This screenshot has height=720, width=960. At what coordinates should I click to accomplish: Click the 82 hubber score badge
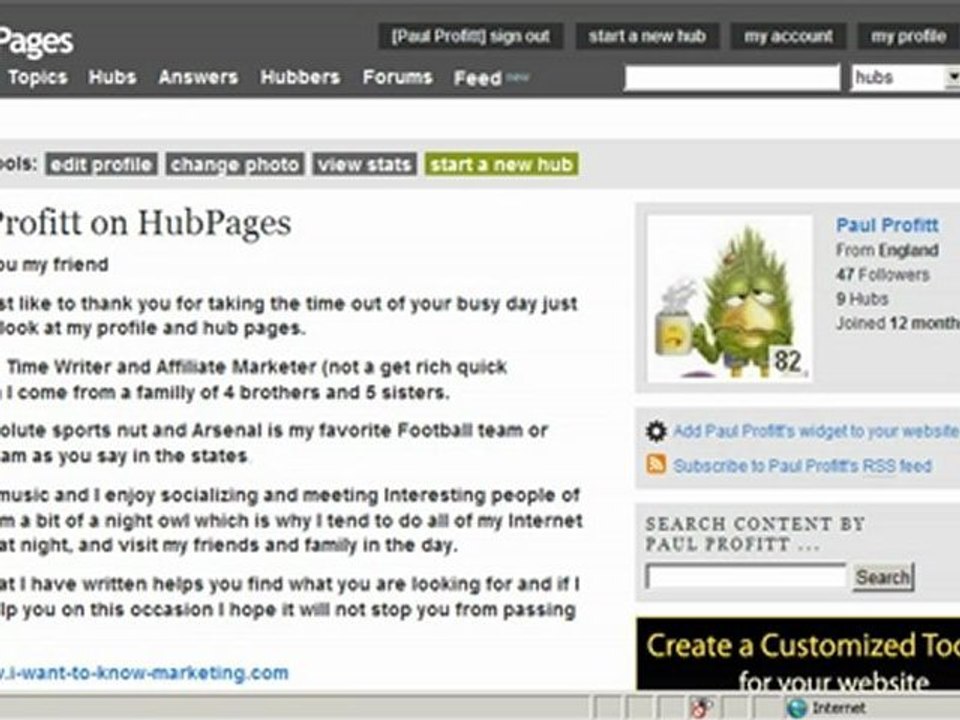point(788,361)
